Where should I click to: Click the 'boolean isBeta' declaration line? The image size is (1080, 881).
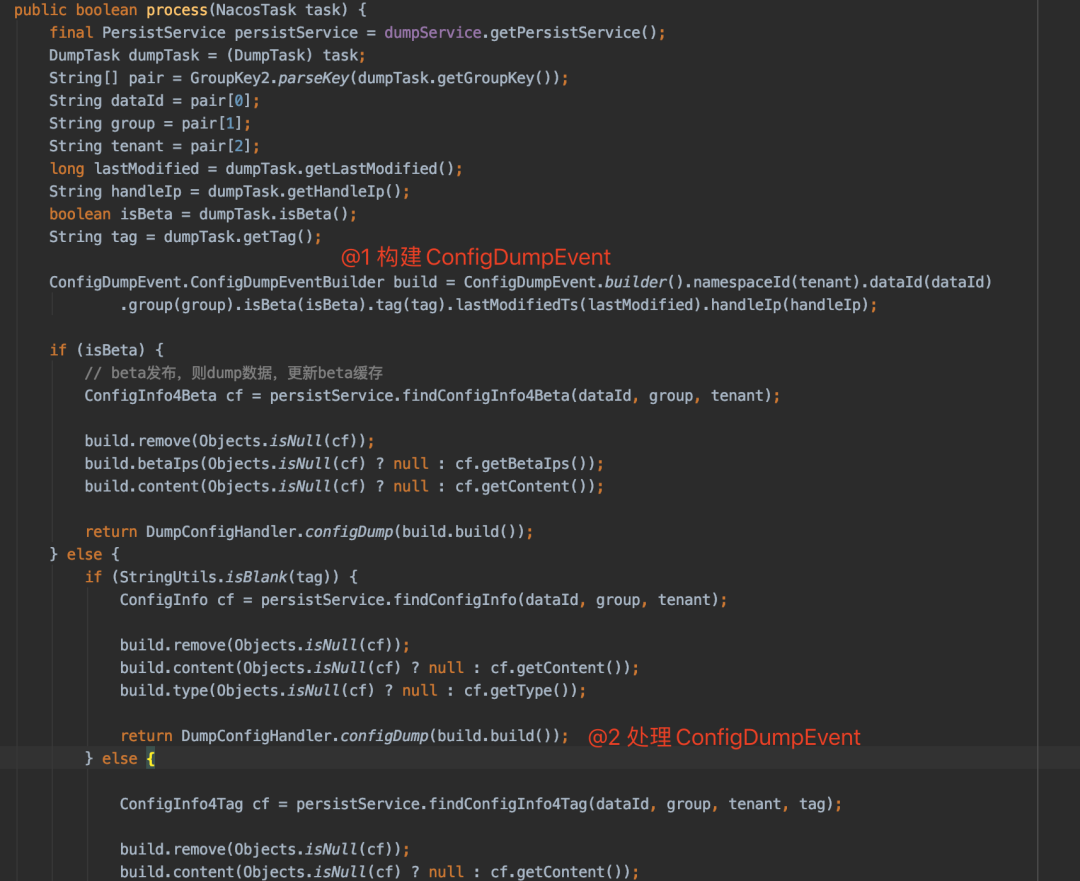(202, 215)
